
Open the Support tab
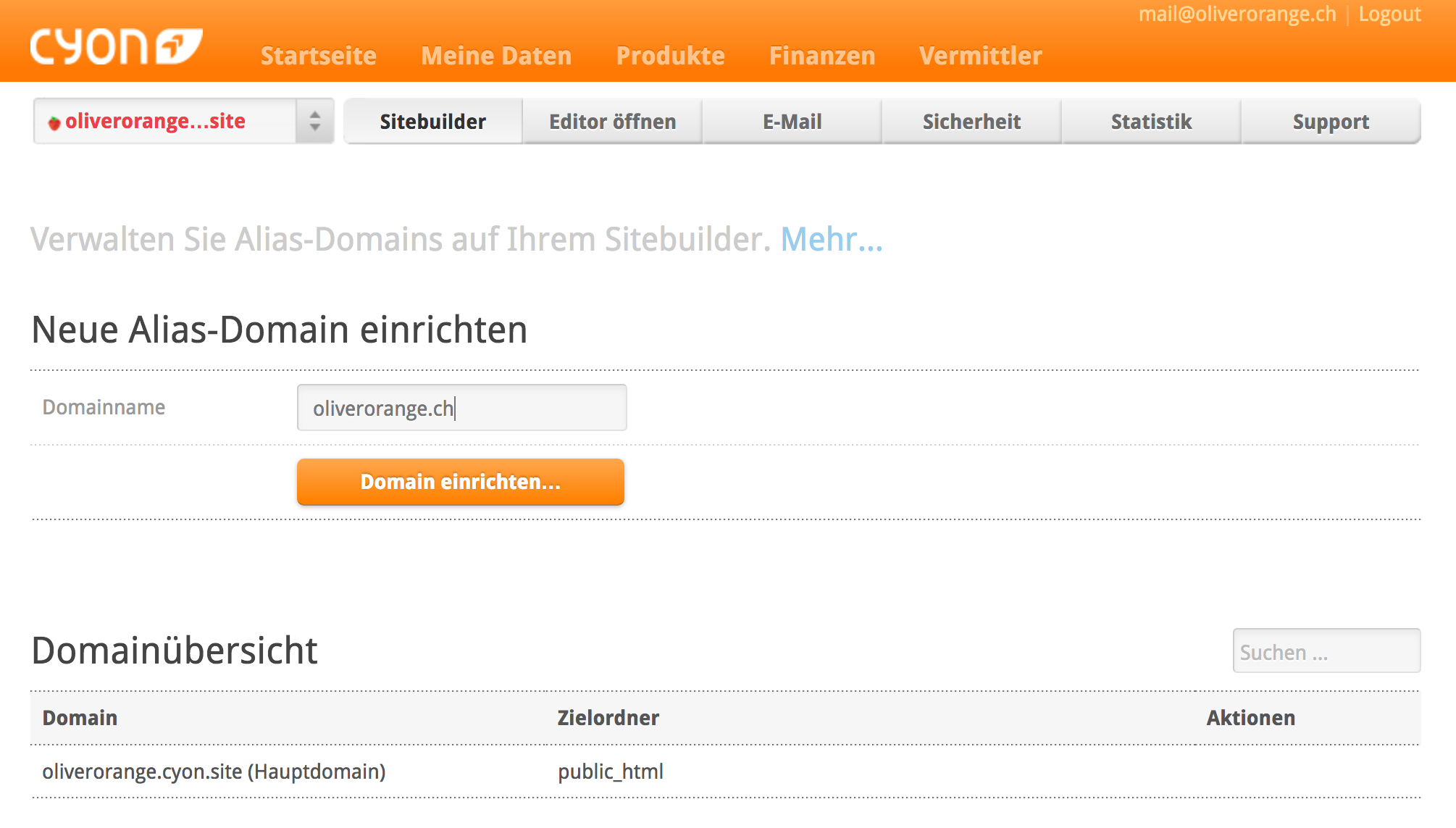pyautogui.click(x=1331, y=122)
